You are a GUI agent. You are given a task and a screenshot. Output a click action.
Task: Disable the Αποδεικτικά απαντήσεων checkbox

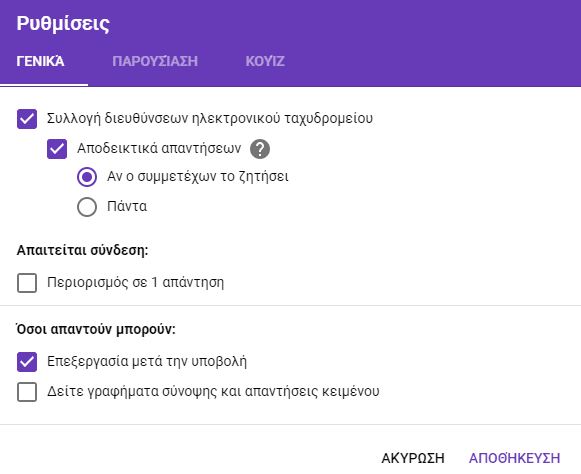click(57, 149)
